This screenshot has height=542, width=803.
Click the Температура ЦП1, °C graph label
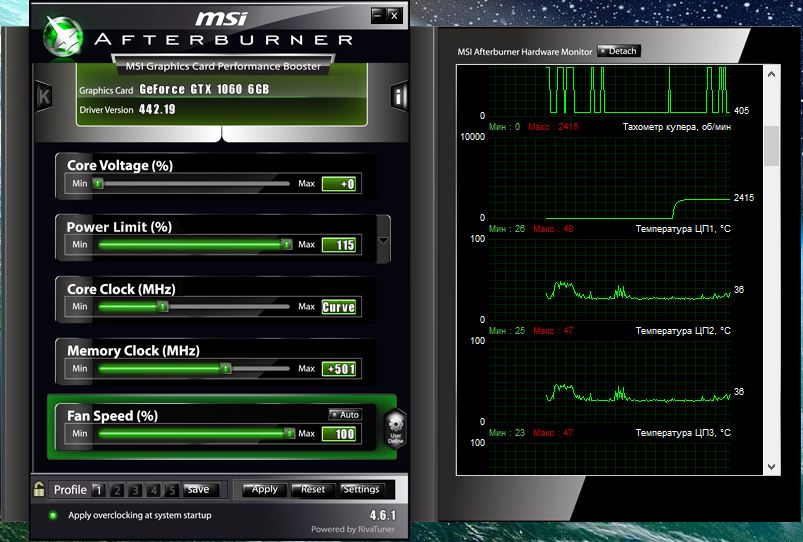(x=683, y=228)
